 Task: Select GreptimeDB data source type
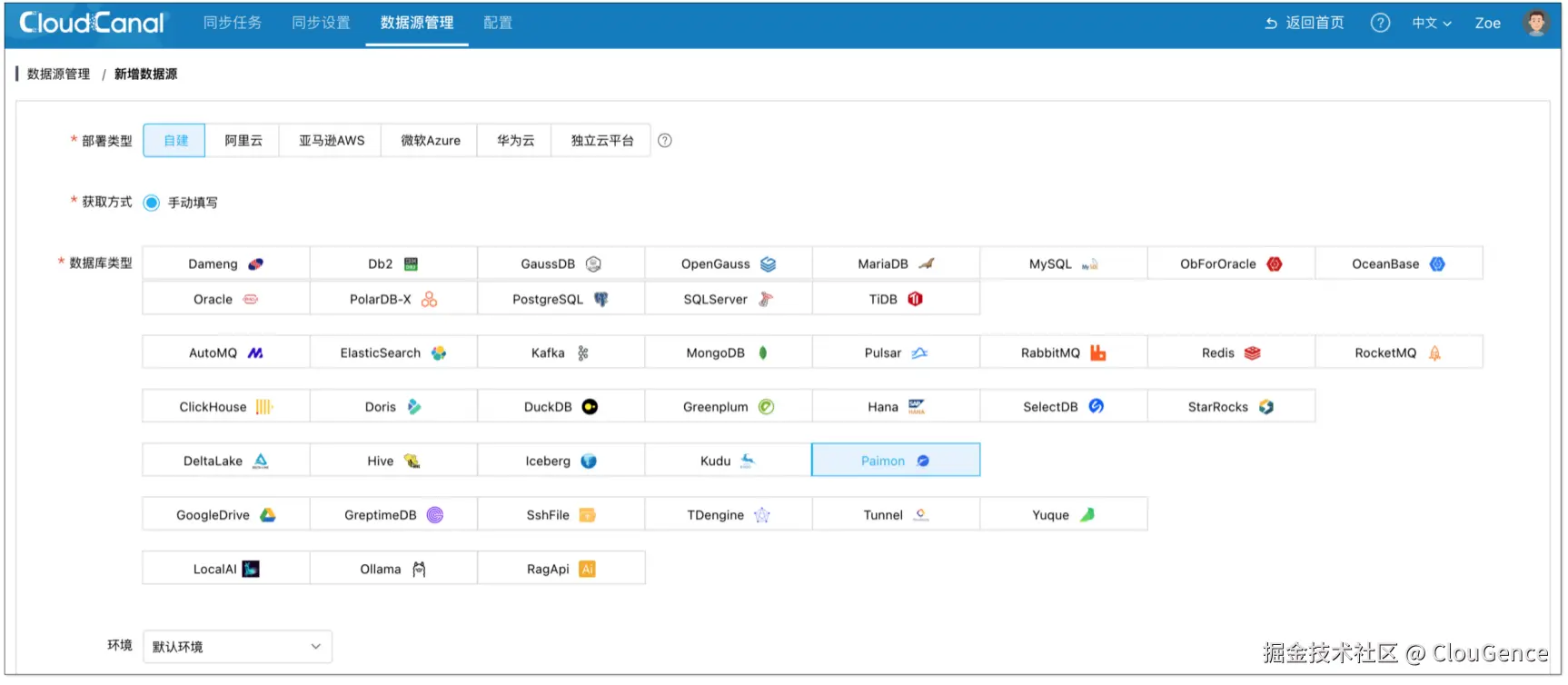coord(393,514)
